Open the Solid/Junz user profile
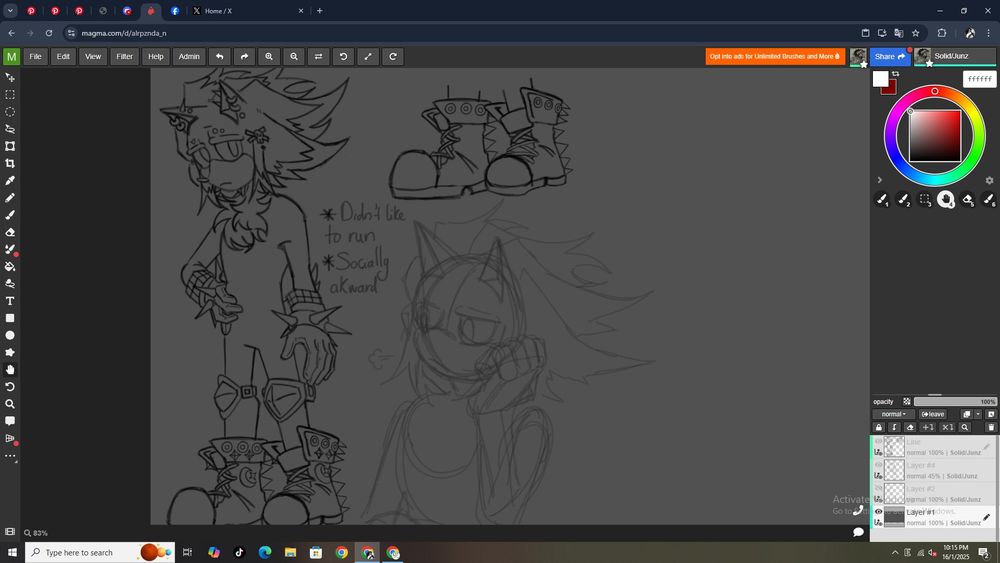The width and height of the screenshot is (1000, 563). [x=955, y=56]
